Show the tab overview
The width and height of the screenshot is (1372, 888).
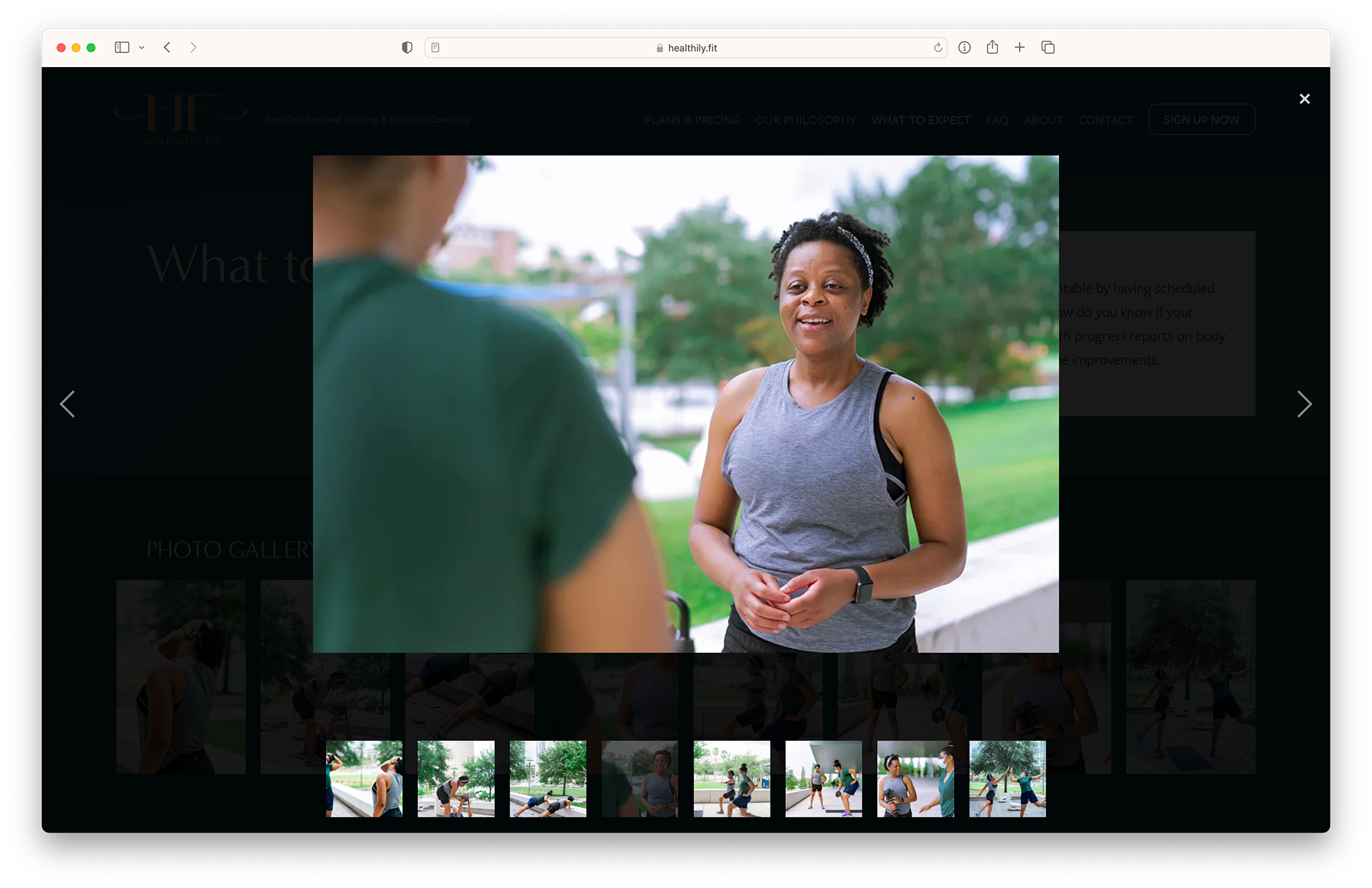1048,48
